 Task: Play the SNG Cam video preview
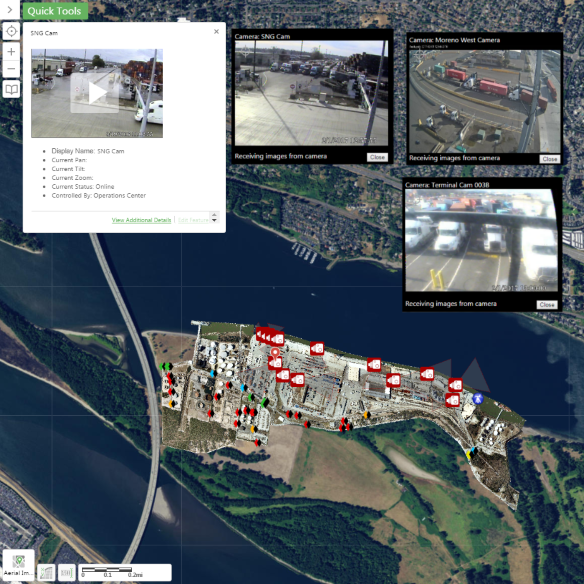95,93
